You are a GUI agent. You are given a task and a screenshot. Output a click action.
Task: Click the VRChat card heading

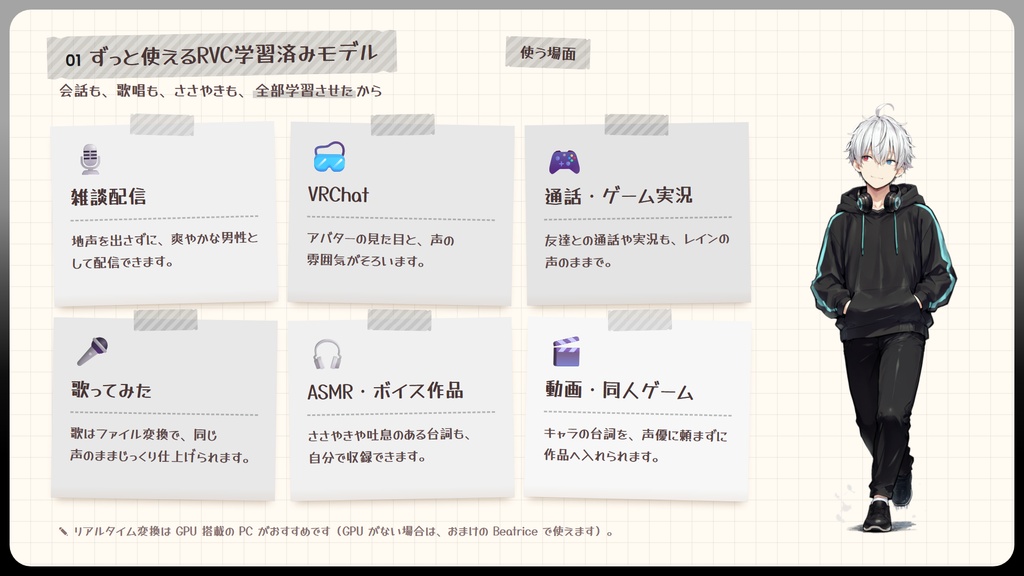(x=338, y=195)
